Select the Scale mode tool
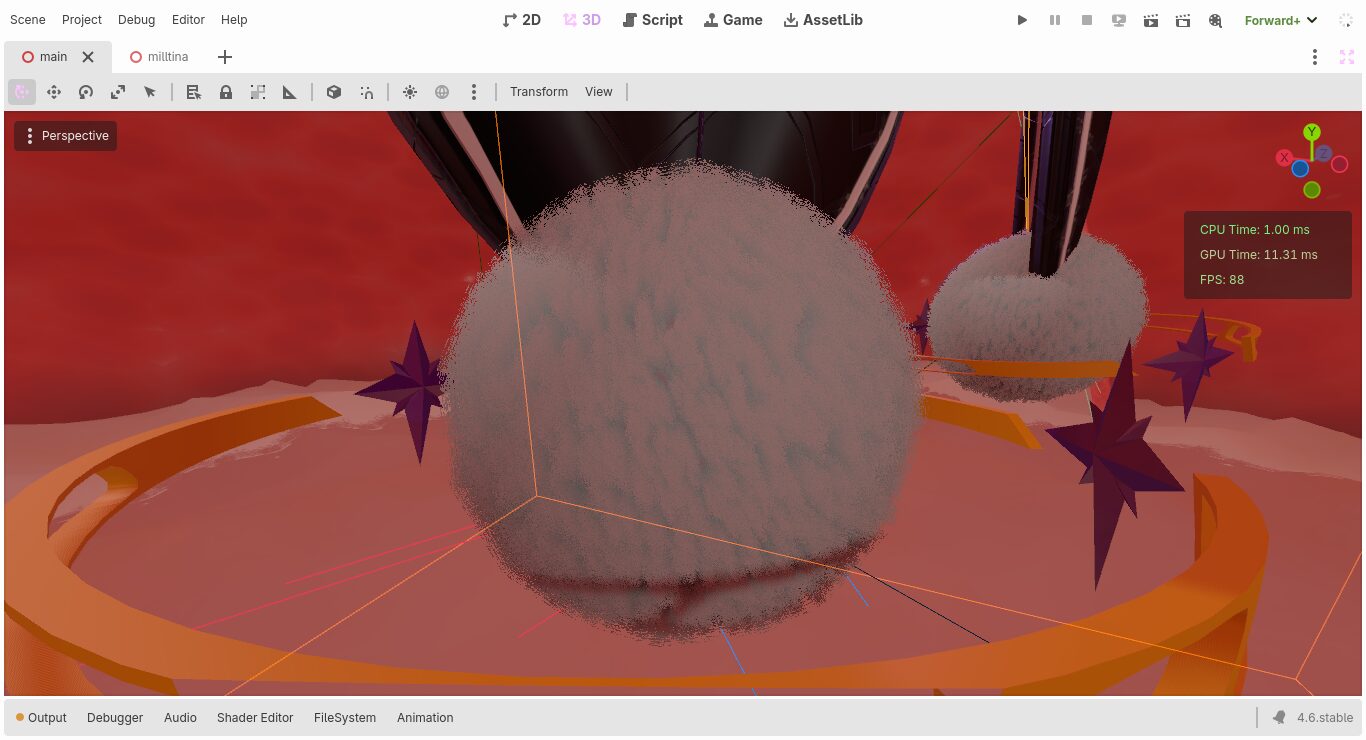This screenshot has height=740, width=1366. tap(118, 92)
